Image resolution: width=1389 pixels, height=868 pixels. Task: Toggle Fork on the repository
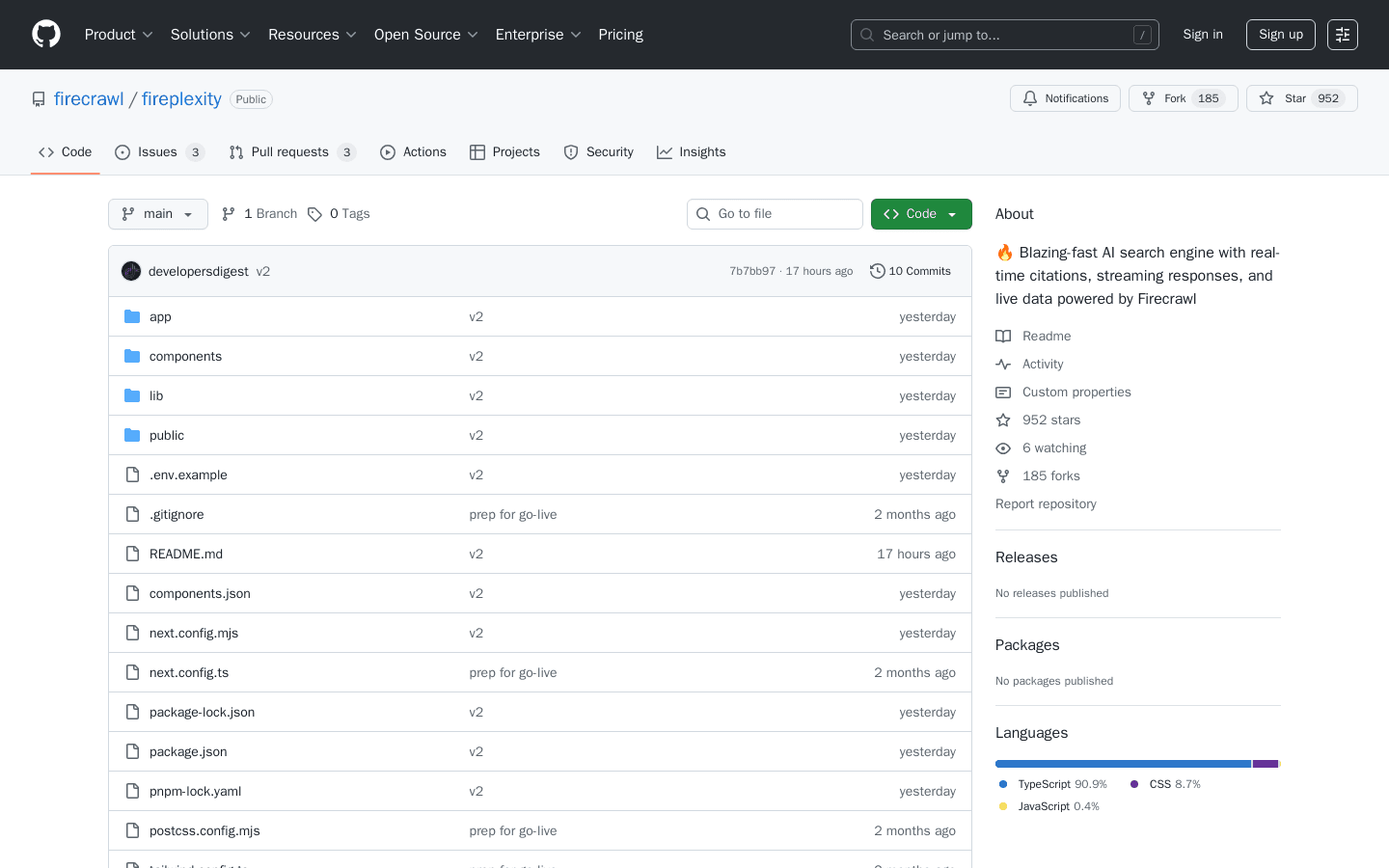point(1183,97)
